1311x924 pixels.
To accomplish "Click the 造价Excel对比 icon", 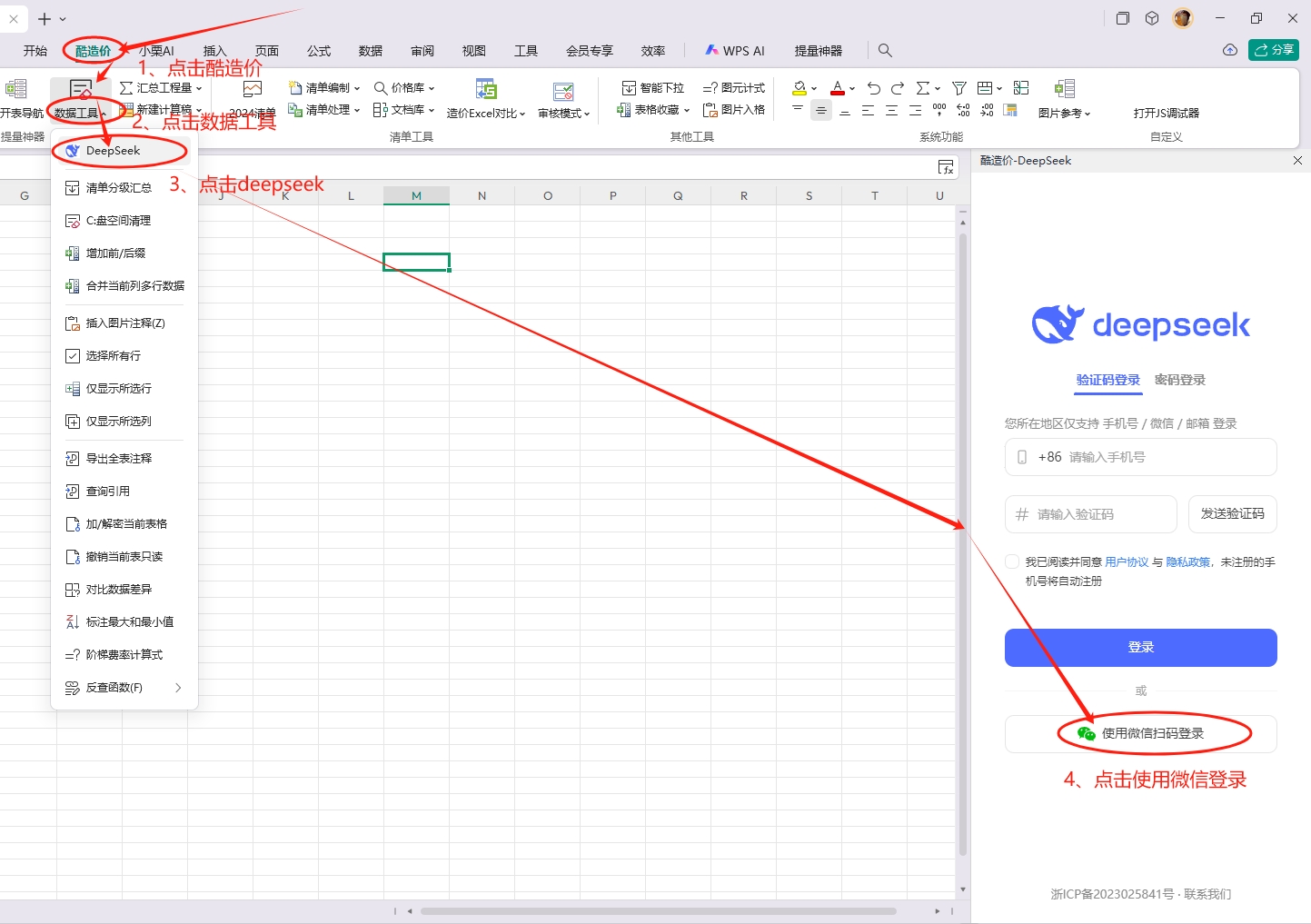I will pos(486,90).
